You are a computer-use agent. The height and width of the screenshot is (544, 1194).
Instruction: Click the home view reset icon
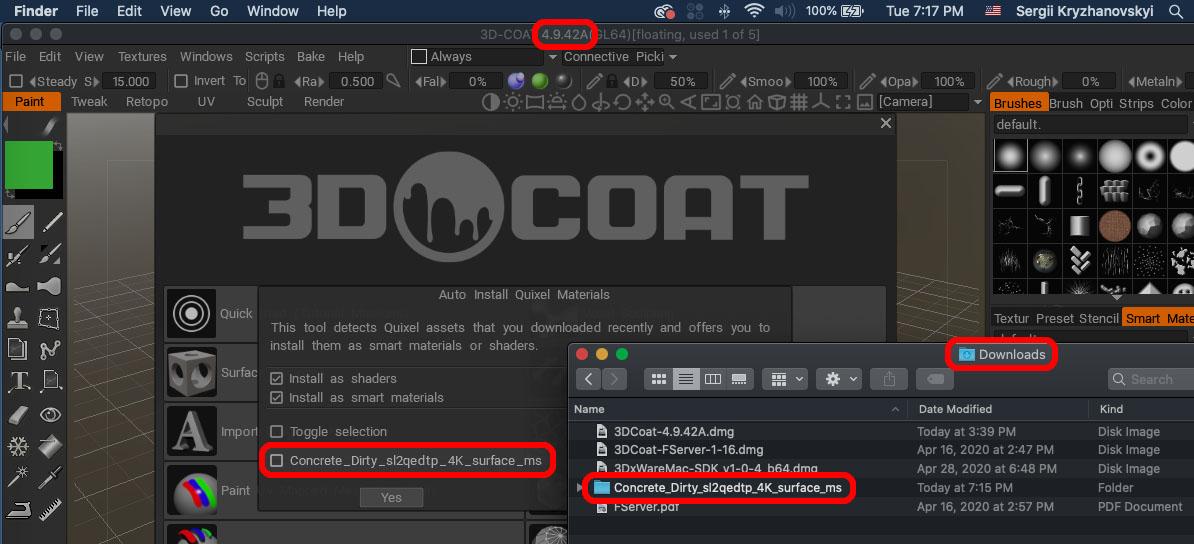755,102
